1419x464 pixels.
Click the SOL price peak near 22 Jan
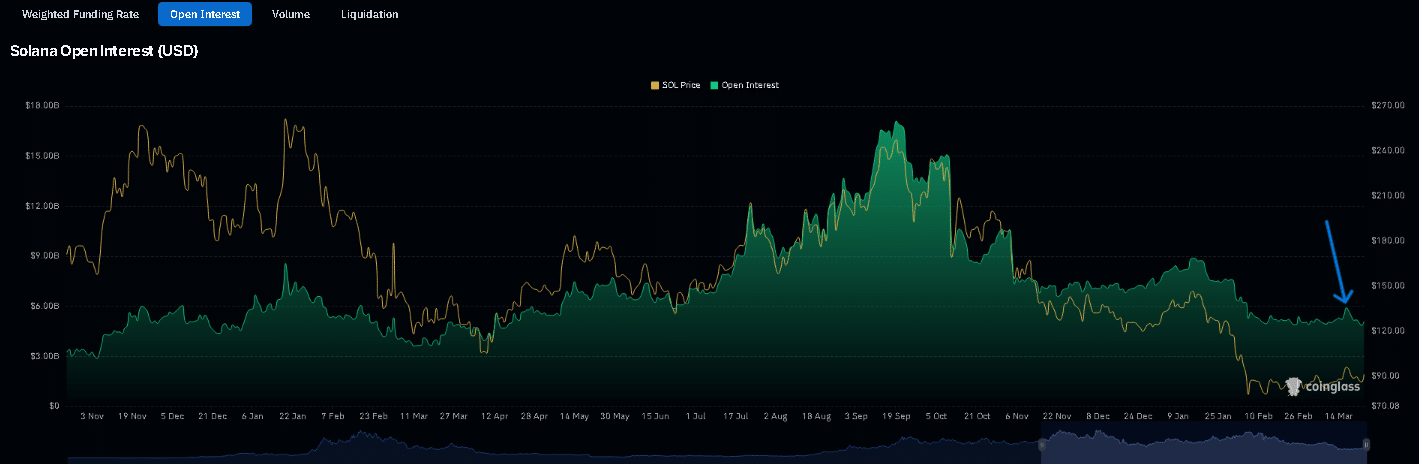(x=286, y=120)
